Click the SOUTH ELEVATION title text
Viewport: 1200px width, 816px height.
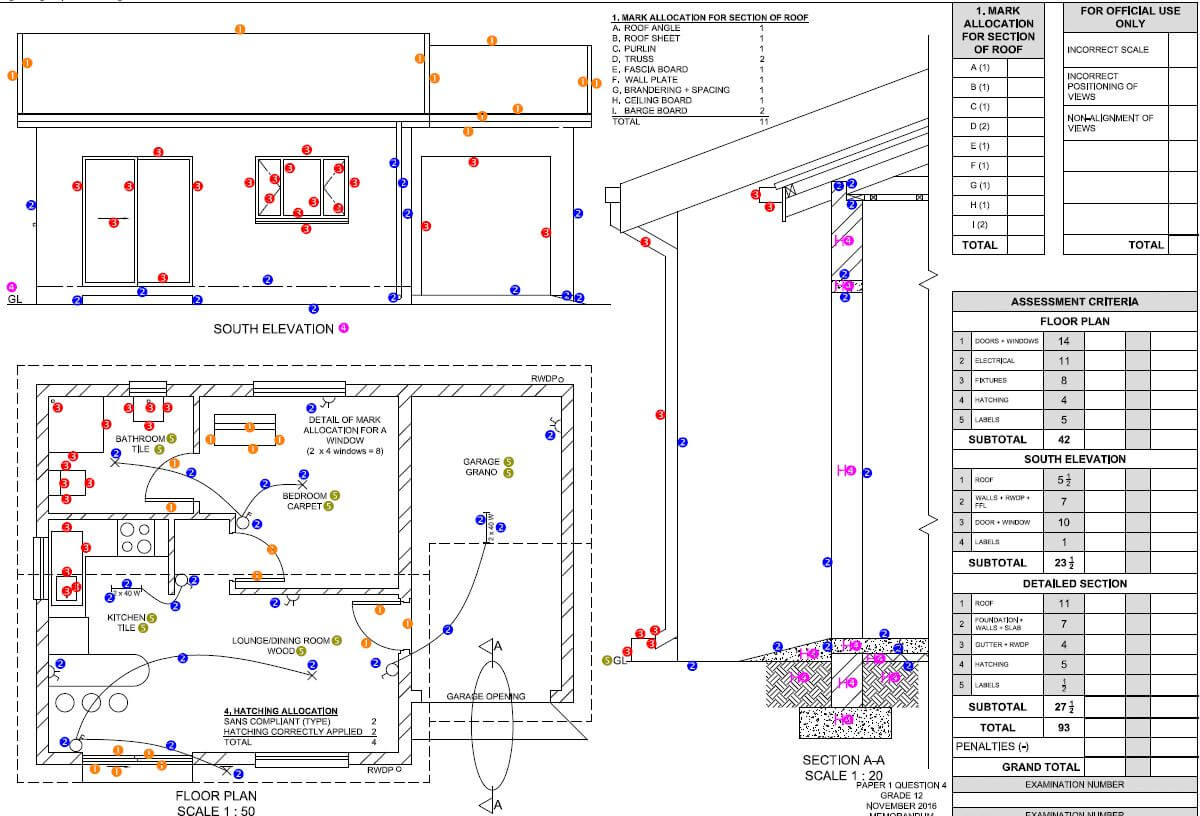click(273, 328)
